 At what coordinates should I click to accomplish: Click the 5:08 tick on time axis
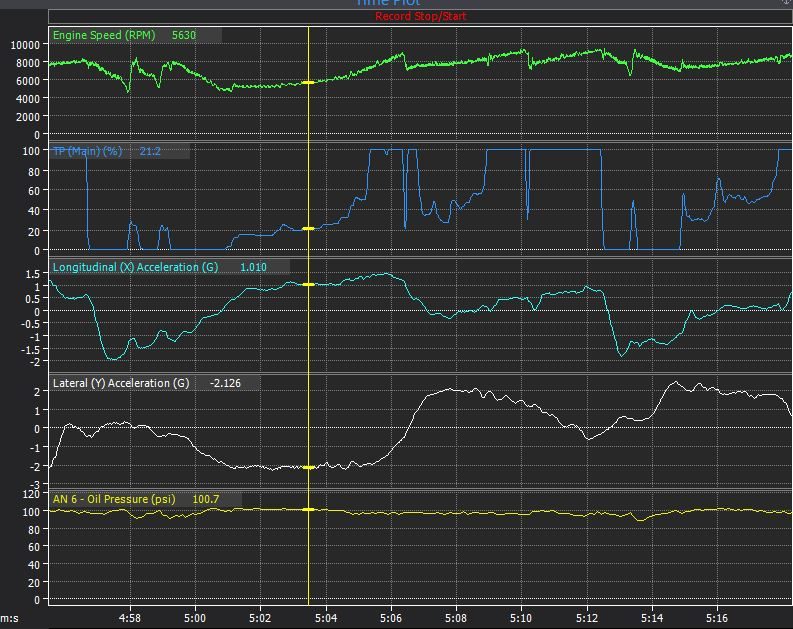click(455, 619)
